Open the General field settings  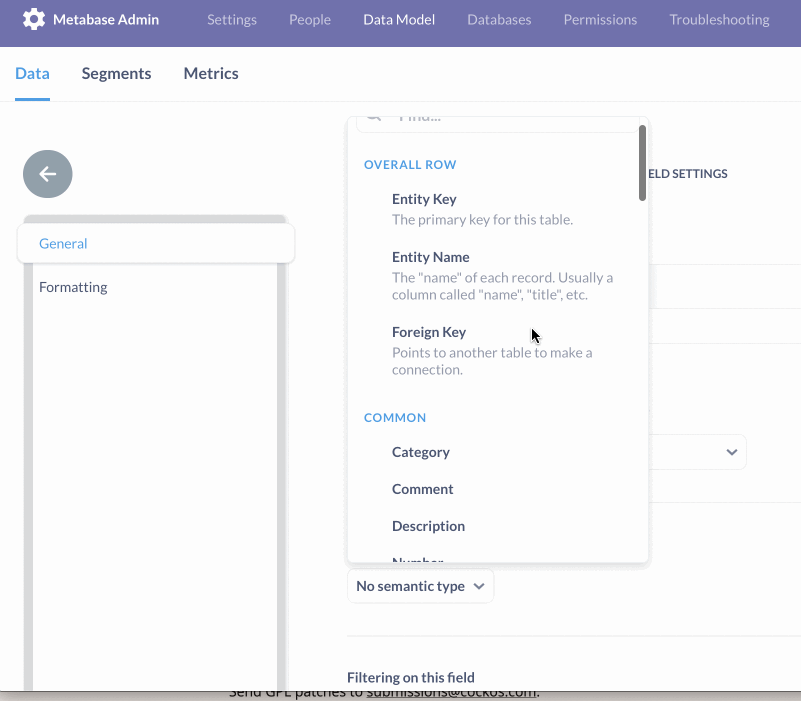[x=63, y=243]
